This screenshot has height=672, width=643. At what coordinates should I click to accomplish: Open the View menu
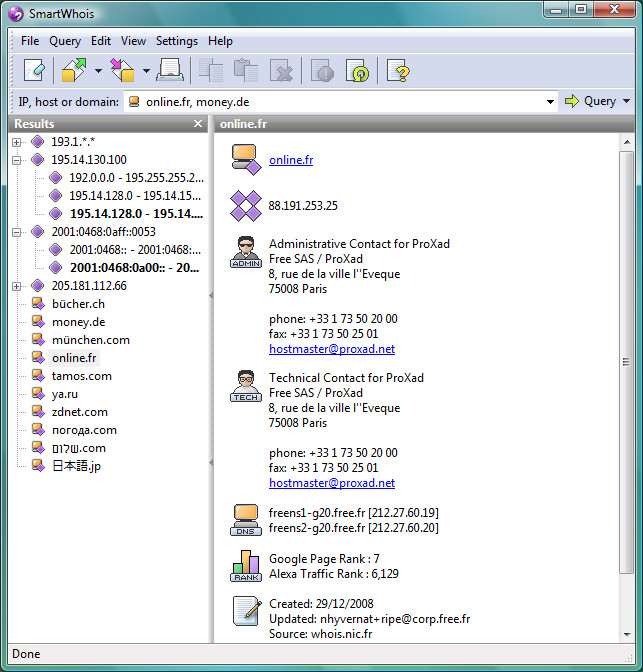(133, 41)
